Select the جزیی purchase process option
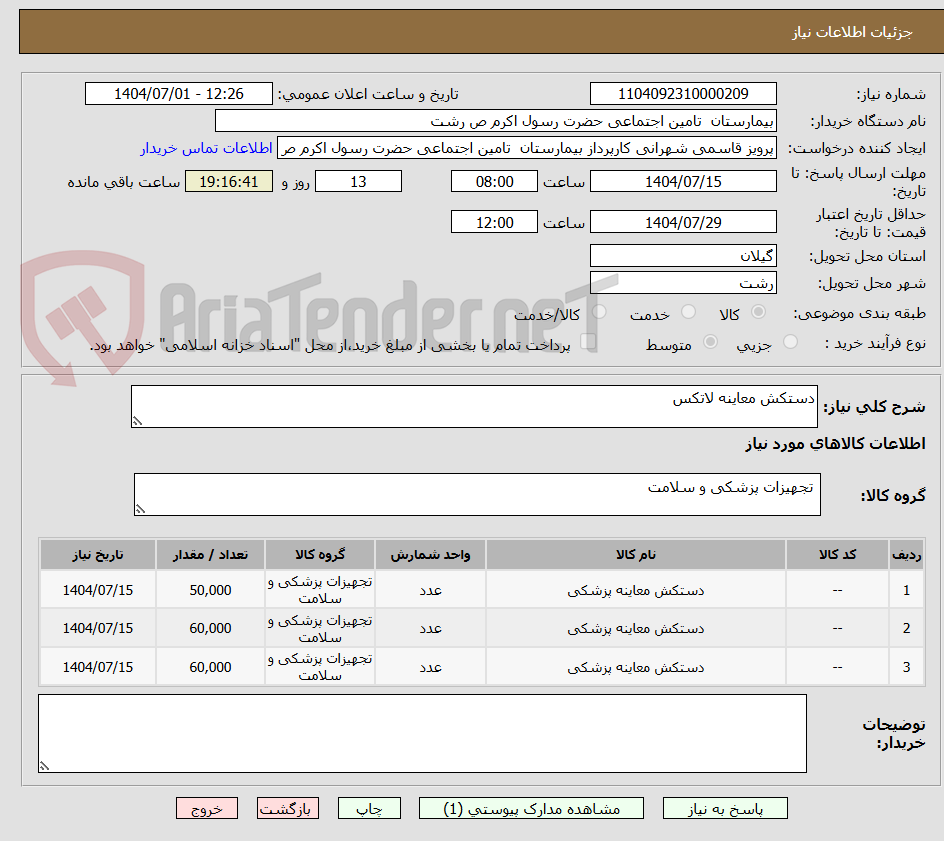 tap(789, 341)
